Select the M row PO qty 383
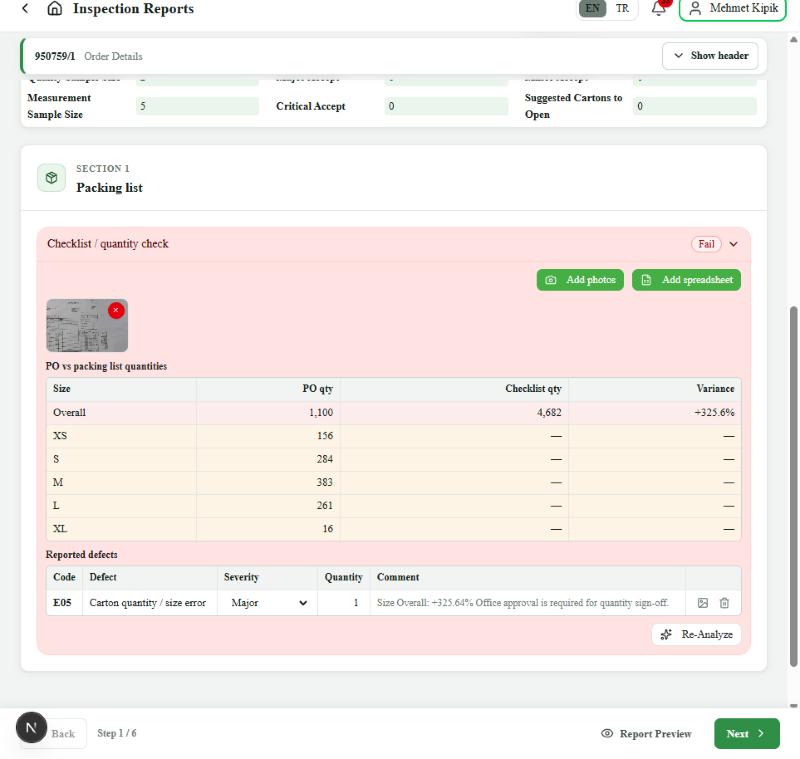The height and width of the screenshot is (759, 800). coord(324,482)
